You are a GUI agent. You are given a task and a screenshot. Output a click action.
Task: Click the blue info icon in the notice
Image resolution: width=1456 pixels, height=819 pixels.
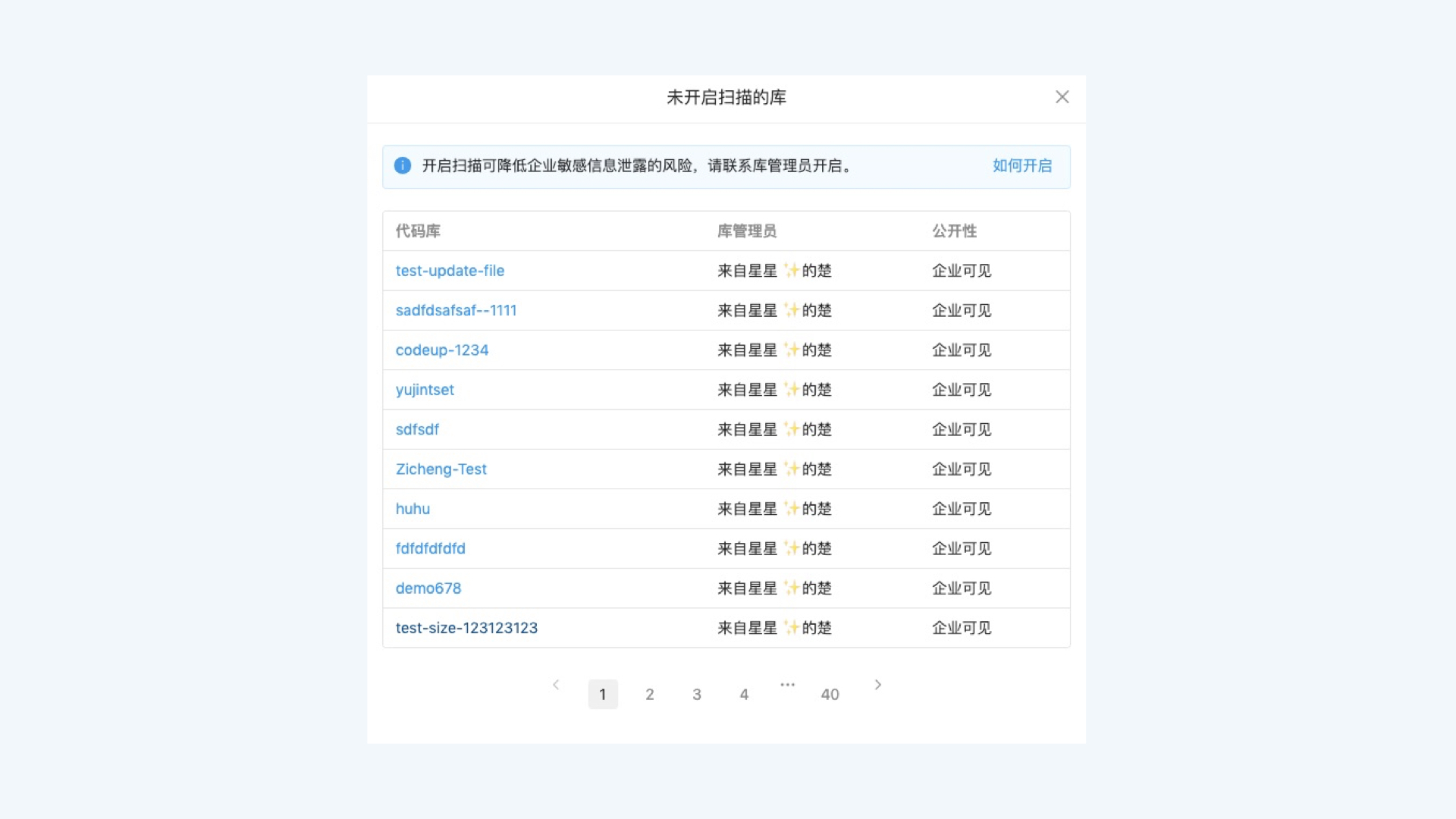(403, 165)
